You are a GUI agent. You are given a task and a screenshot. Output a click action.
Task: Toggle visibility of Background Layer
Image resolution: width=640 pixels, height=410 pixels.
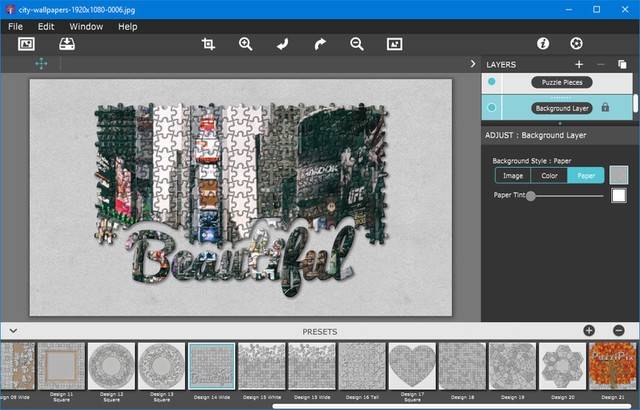click(x=491, y=107)
